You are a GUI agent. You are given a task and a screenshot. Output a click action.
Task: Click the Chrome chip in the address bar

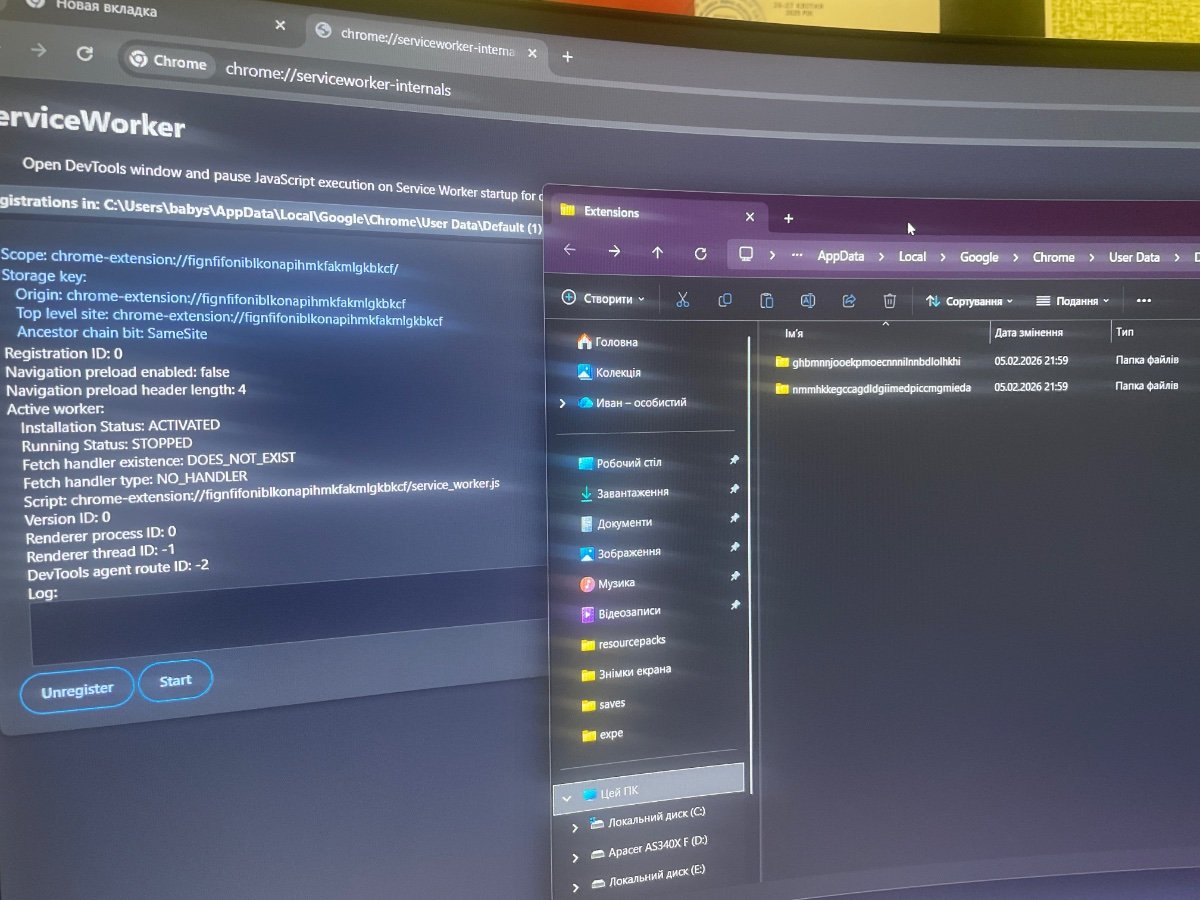click(168, 61)
